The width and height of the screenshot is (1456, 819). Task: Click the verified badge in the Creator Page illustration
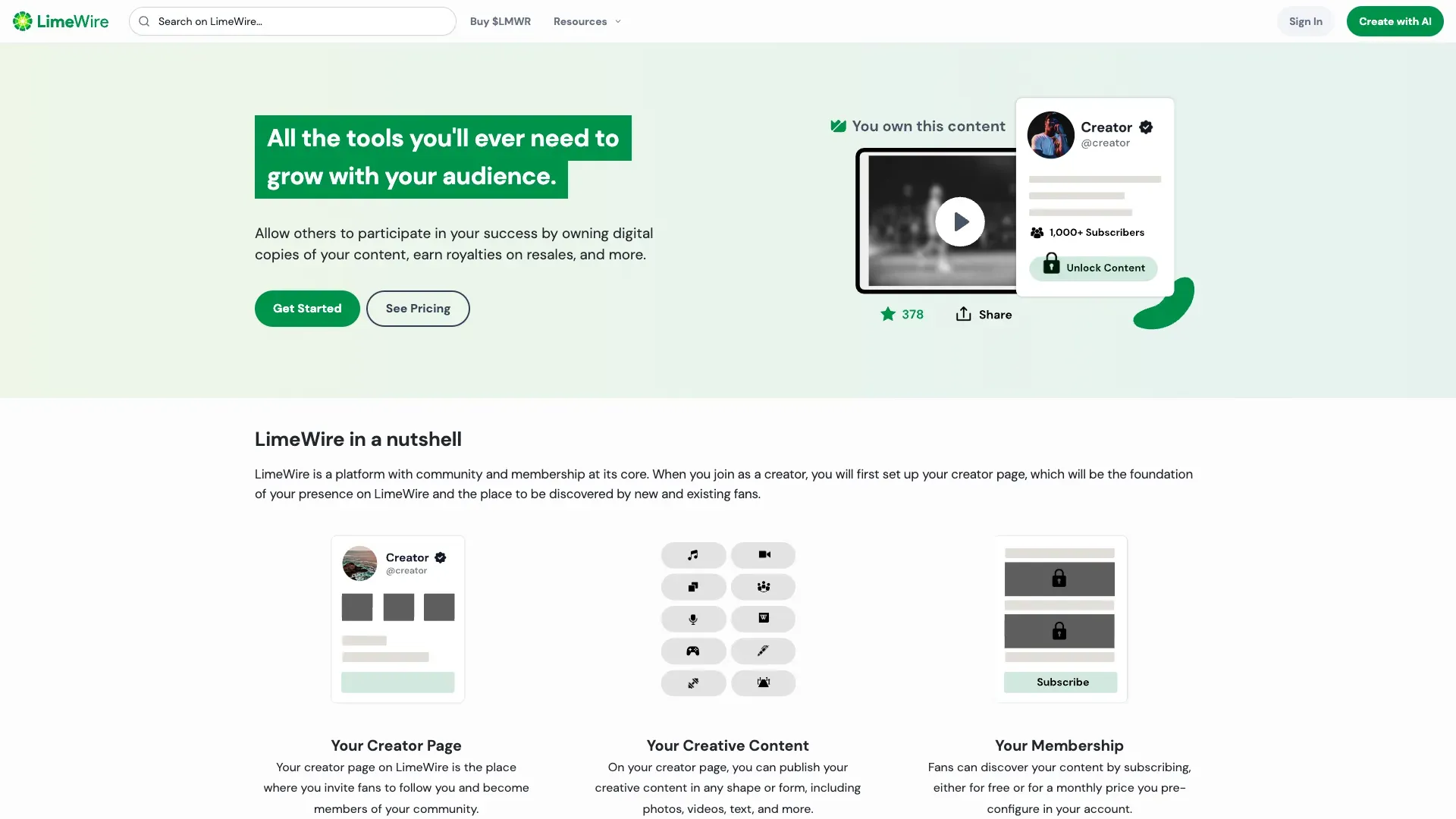pos(441,557)
